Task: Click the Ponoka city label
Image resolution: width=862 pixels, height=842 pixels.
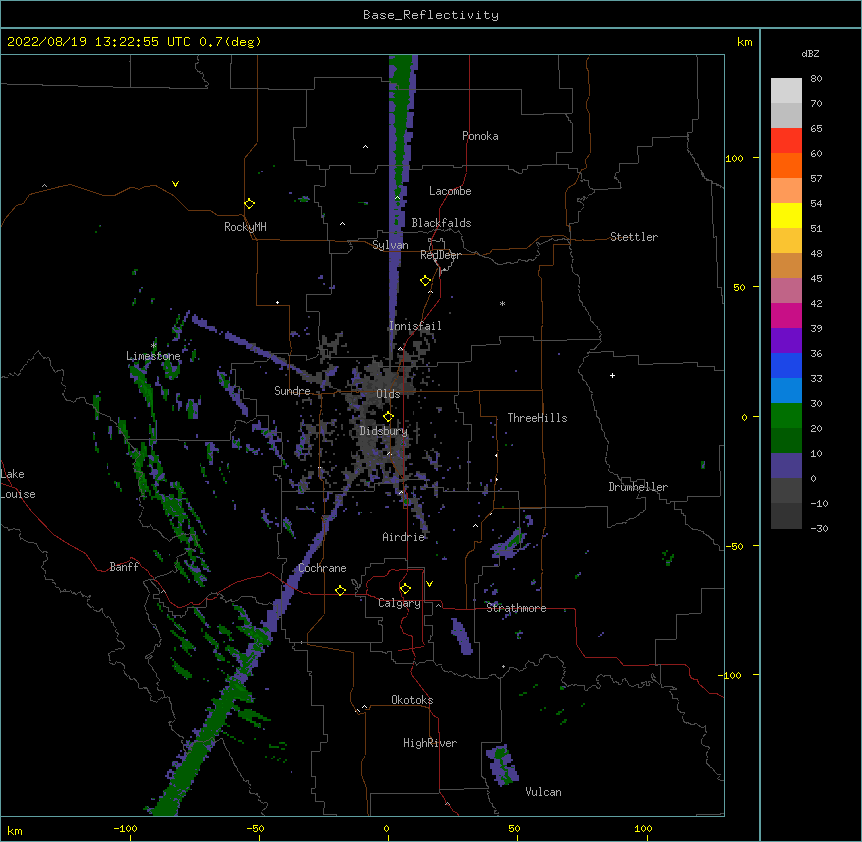Action: 480,136
